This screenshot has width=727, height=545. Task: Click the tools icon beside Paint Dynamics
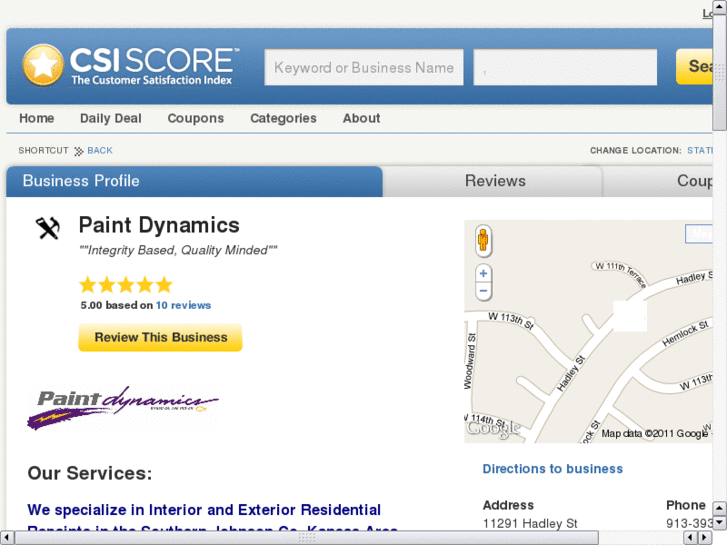tap(48, 228)
